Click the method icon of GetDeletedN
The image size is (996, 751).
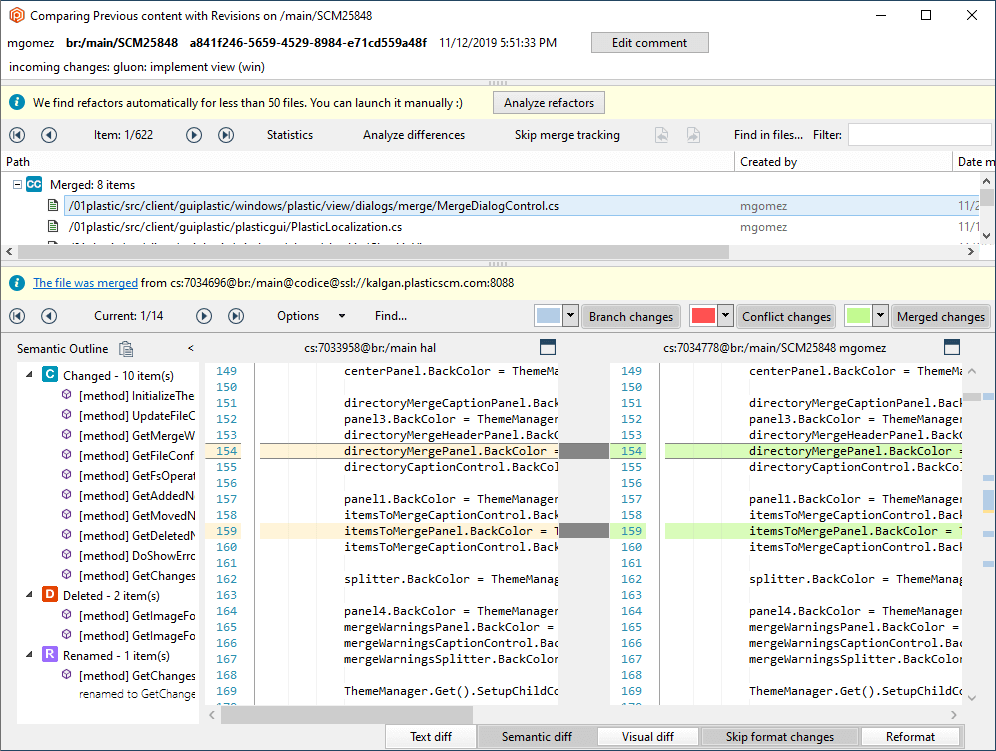point(66,534)
